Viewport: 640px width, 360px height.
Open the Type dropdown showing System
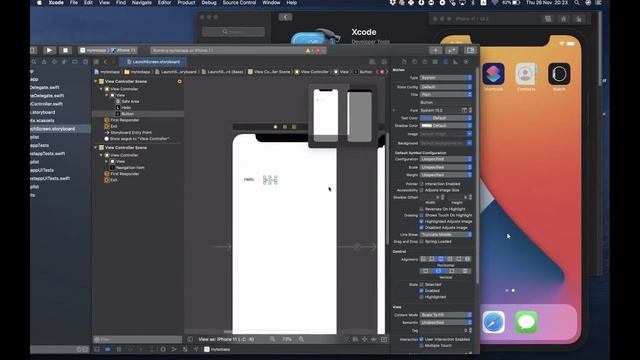click(x=446, y=78)
